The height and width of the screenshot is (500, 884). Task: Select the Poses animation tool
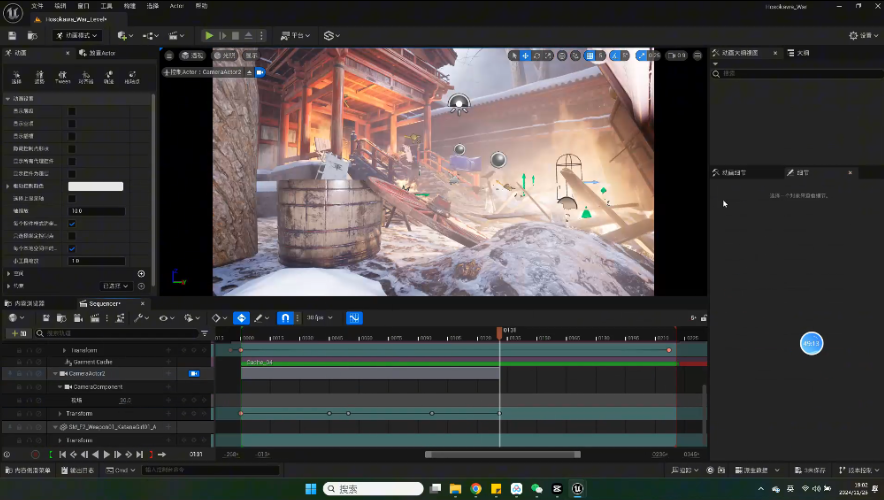(x=39, y=77)
